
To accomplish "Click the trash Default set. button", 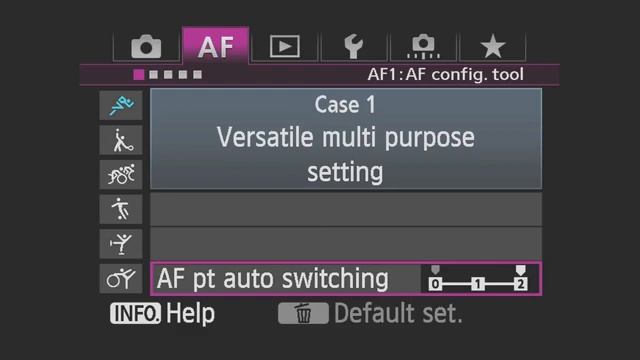I will (370, 313).
